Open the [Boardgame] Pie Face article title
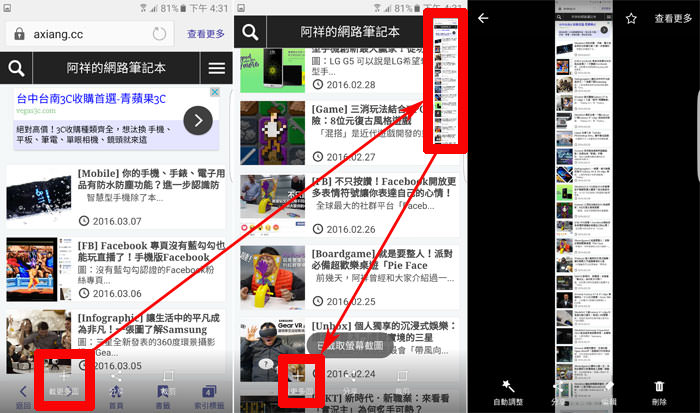700x413 pixels. pyautogui.click(x=382, y=259)
